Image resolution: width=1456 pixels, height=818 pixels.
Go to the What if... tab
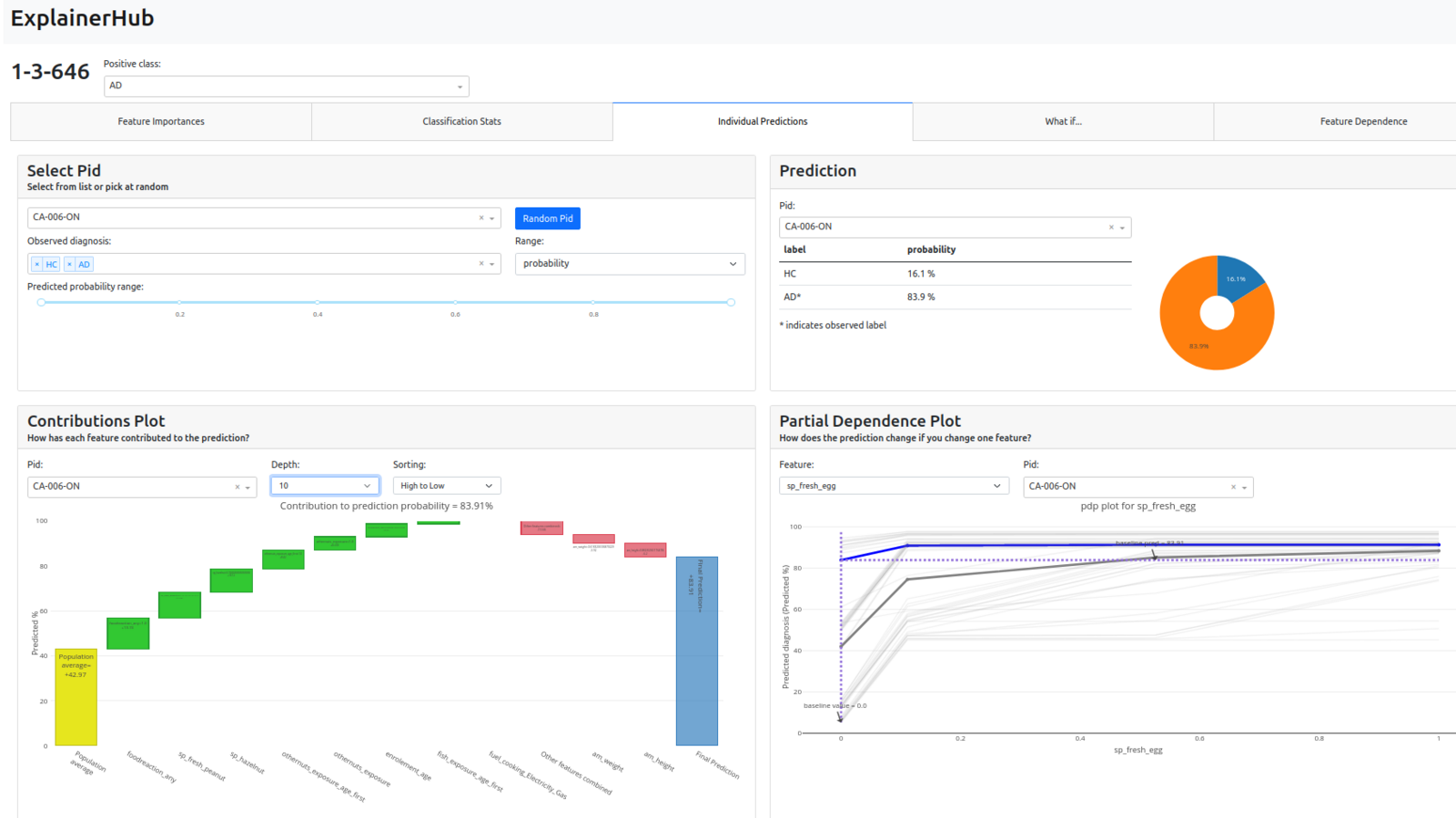click(x=1063, y=122)
